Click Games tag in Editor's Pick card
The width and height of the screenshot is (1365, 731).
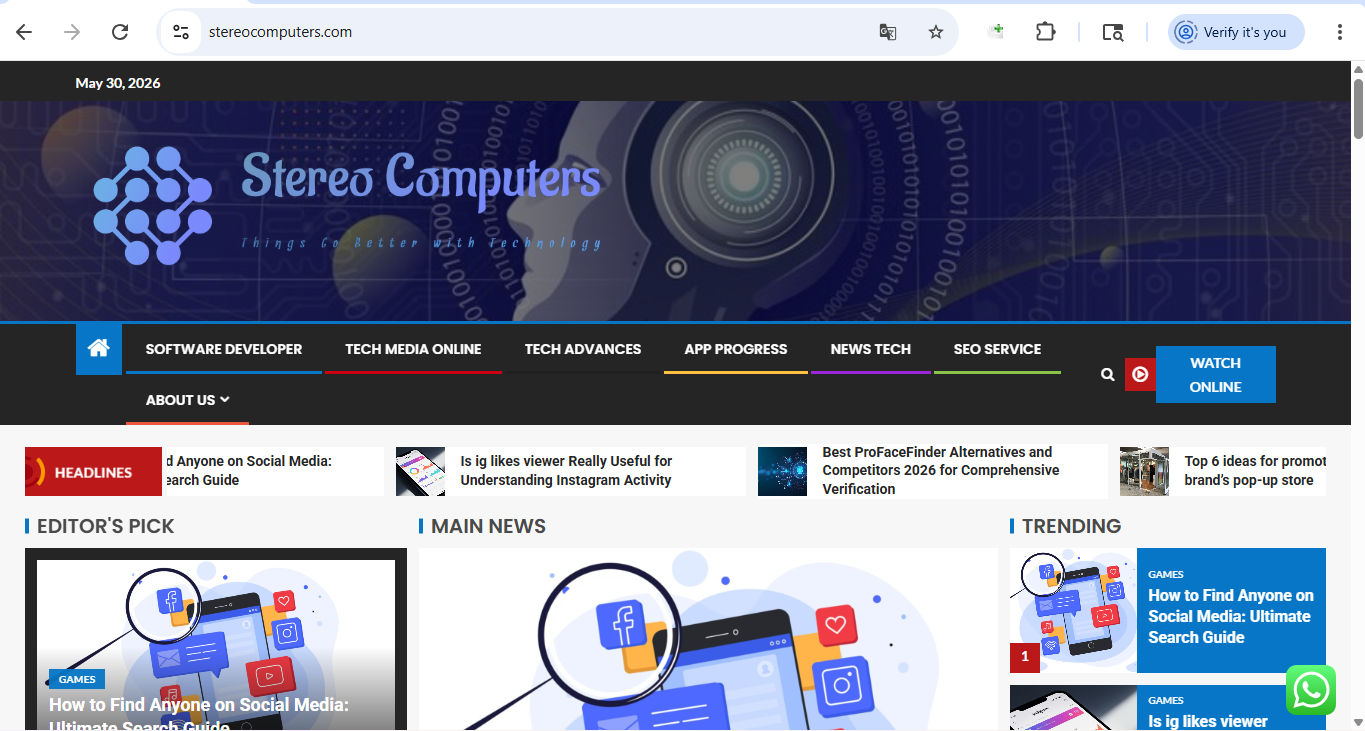(x=77, y=679)
